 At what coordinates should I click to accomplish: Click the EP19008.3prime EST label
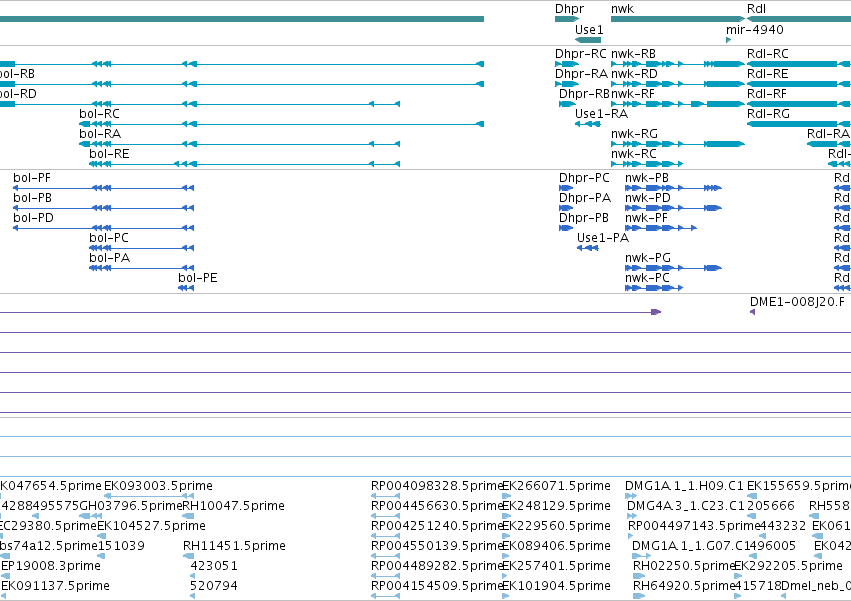50,566
